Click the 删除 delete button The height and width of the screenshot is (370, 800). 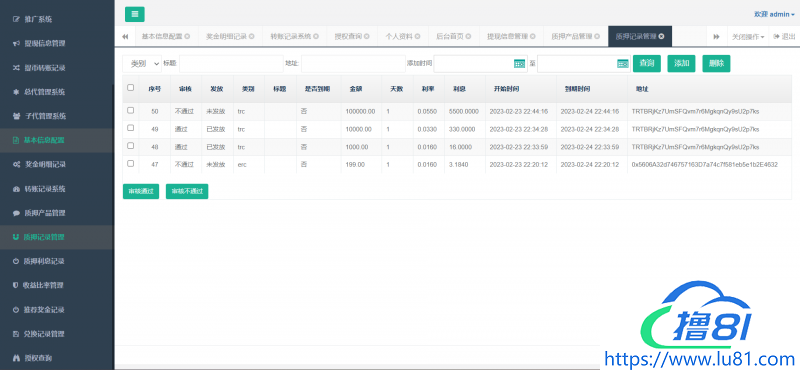pos(716,63)
